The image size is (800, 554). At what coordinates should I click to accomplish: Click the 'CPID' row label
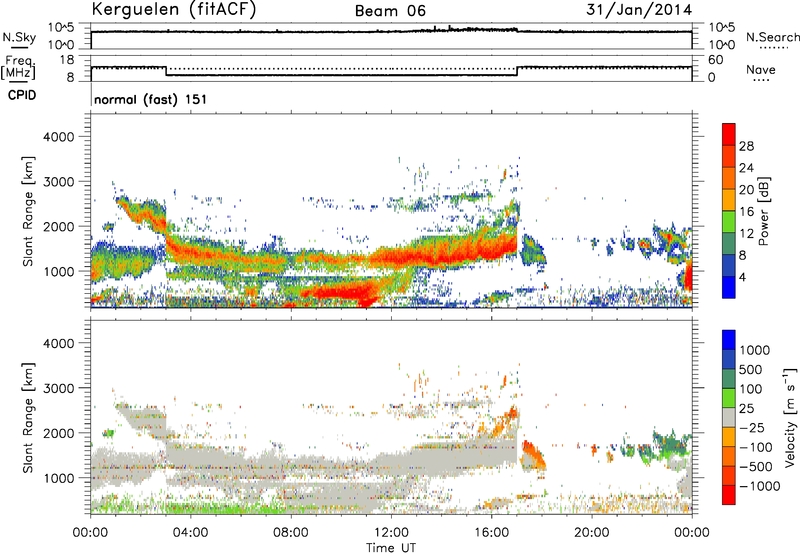[22, 95]
